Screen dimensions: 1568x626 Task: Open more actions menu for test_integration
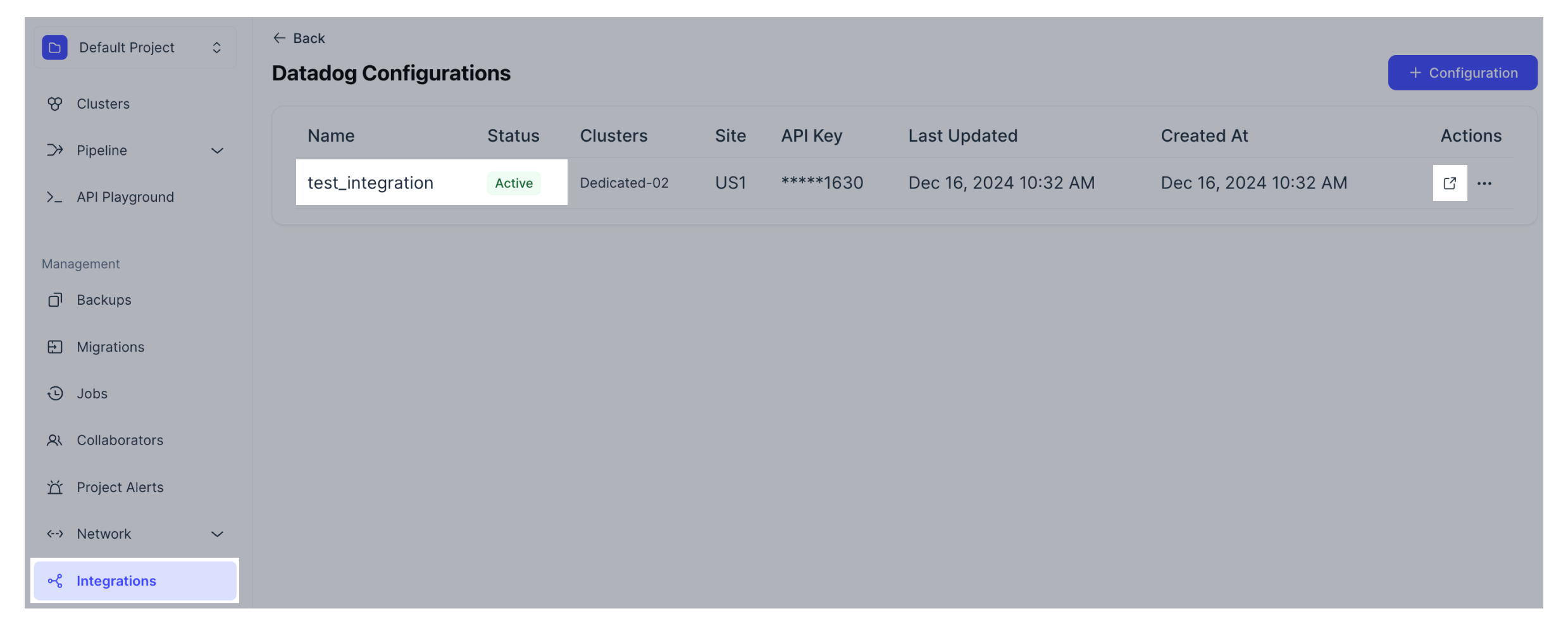click(1484, 183)
